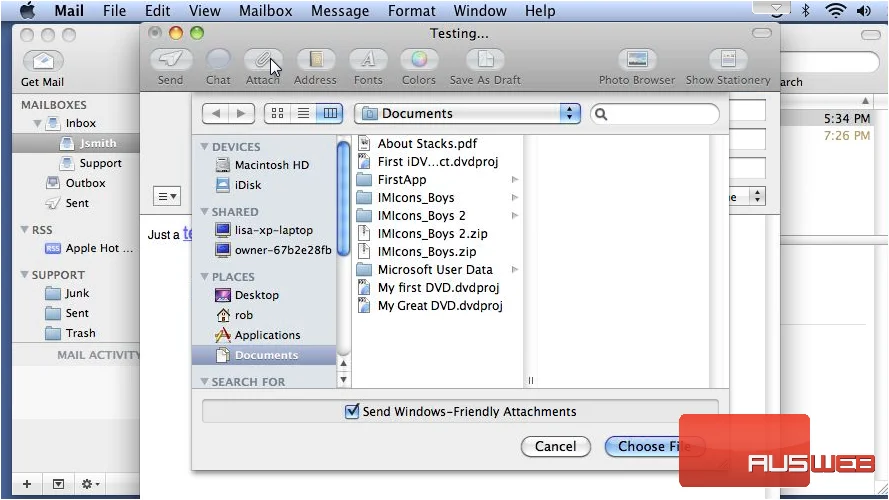Collapse the PLACES section
889x500 pixels.
pyautogui.click(x=204, y=277)
